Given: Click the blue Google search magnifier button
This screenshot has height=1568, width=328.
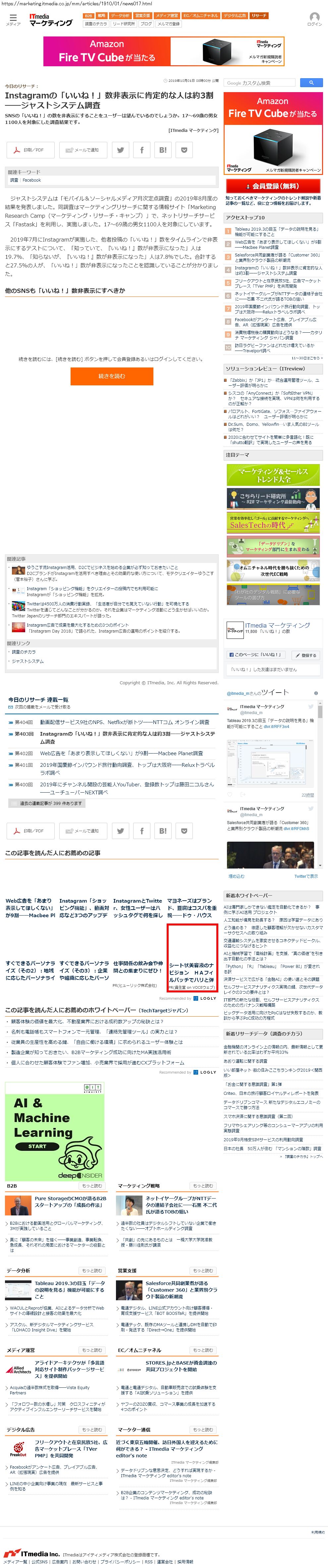Looking at the screenshot, I should click(x=311, y=83).
